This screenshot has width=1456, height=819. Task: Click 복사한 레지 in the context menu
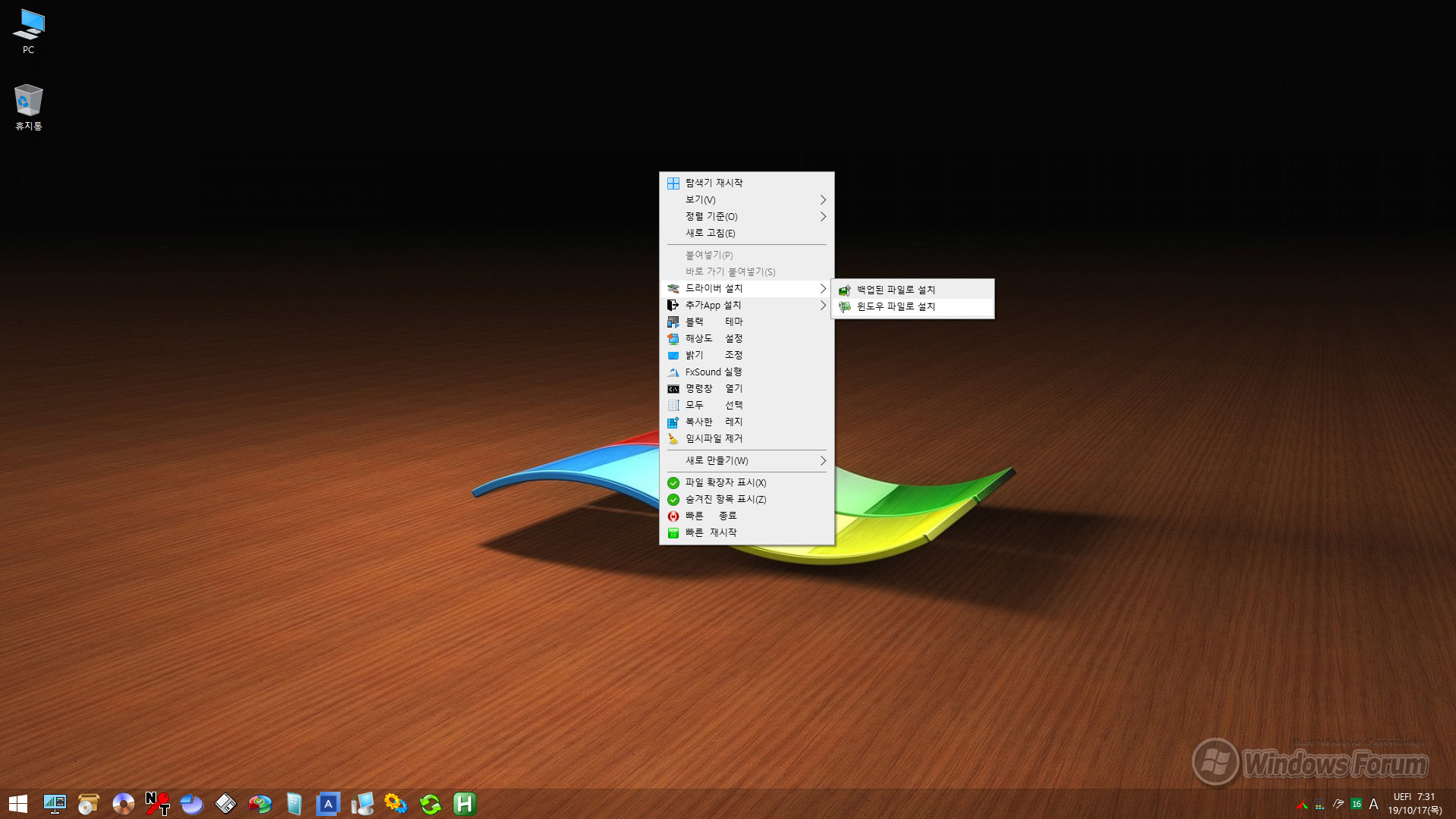[746, 422]
